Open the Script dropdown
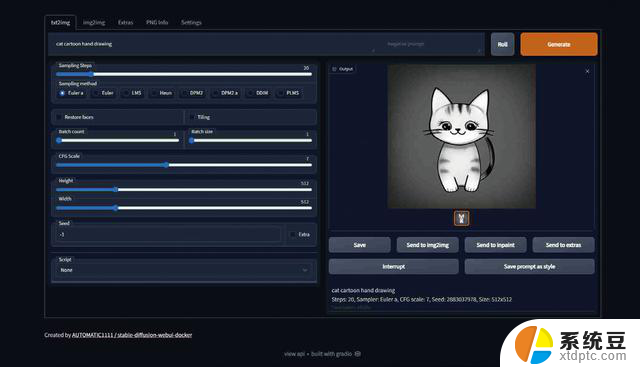Screen dimensions: 640x367 pos(184,270)
